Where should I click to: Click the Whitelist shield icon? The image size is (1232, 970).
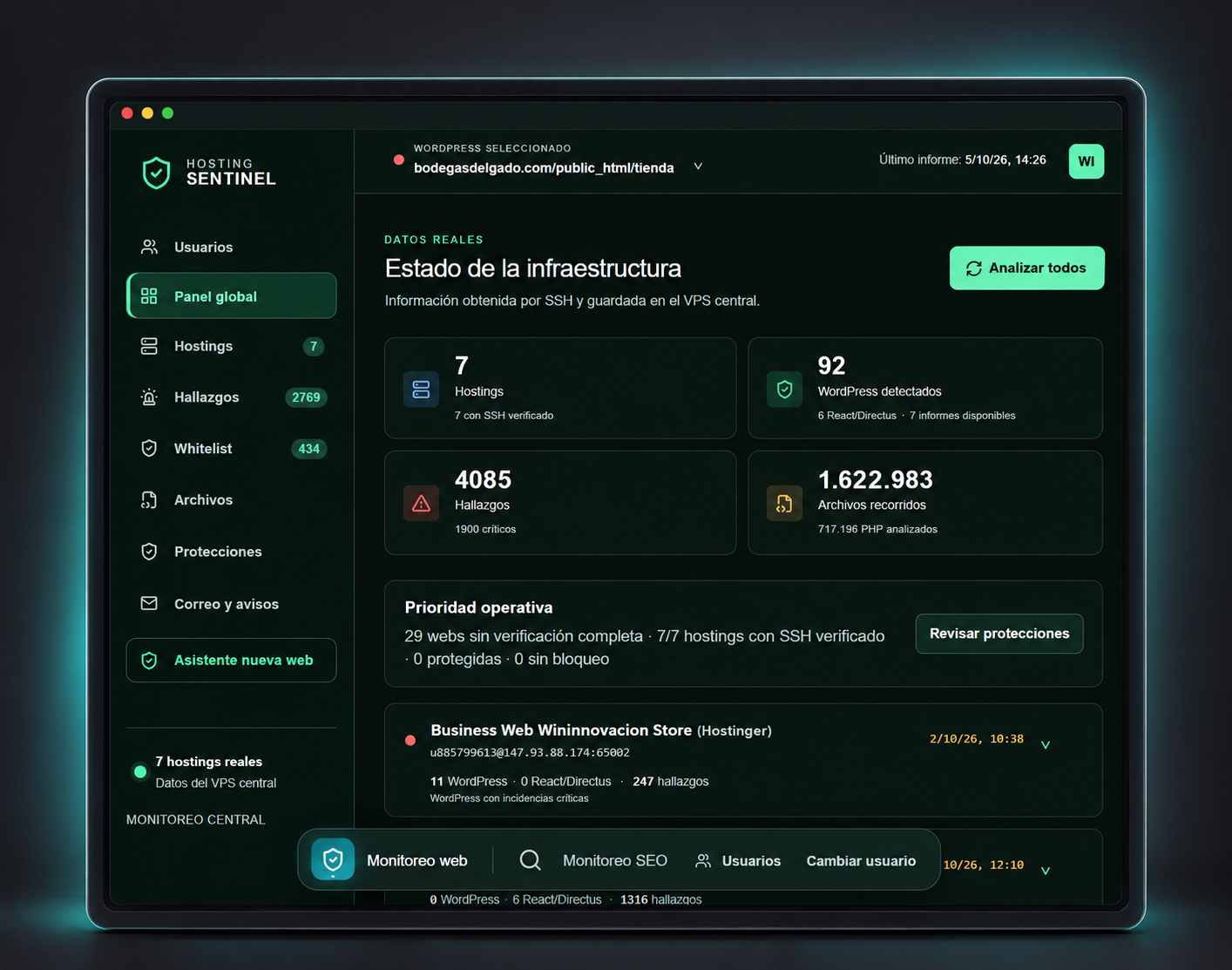point(149,448)
